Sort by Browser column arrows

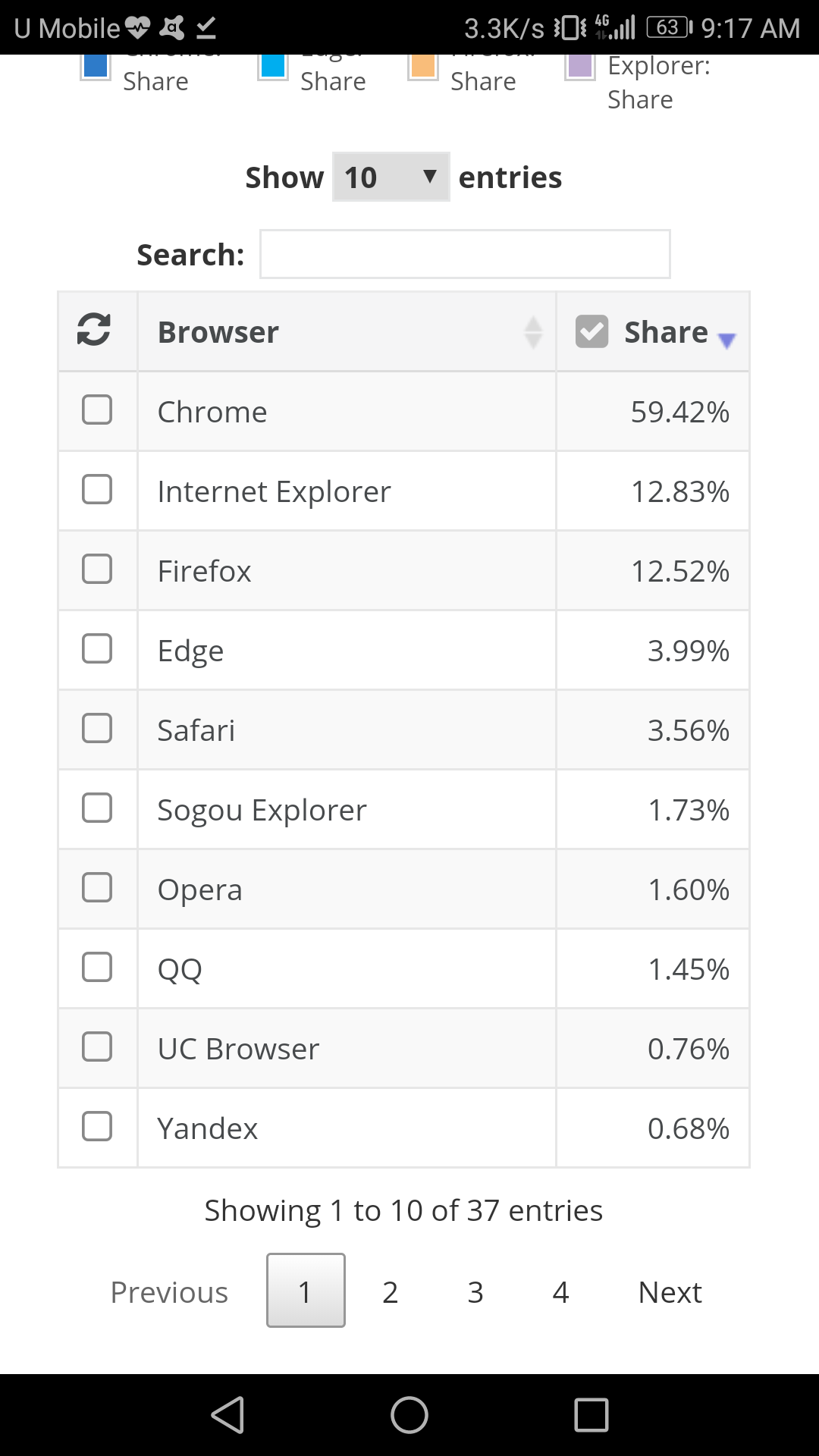(x=533, y=332)
